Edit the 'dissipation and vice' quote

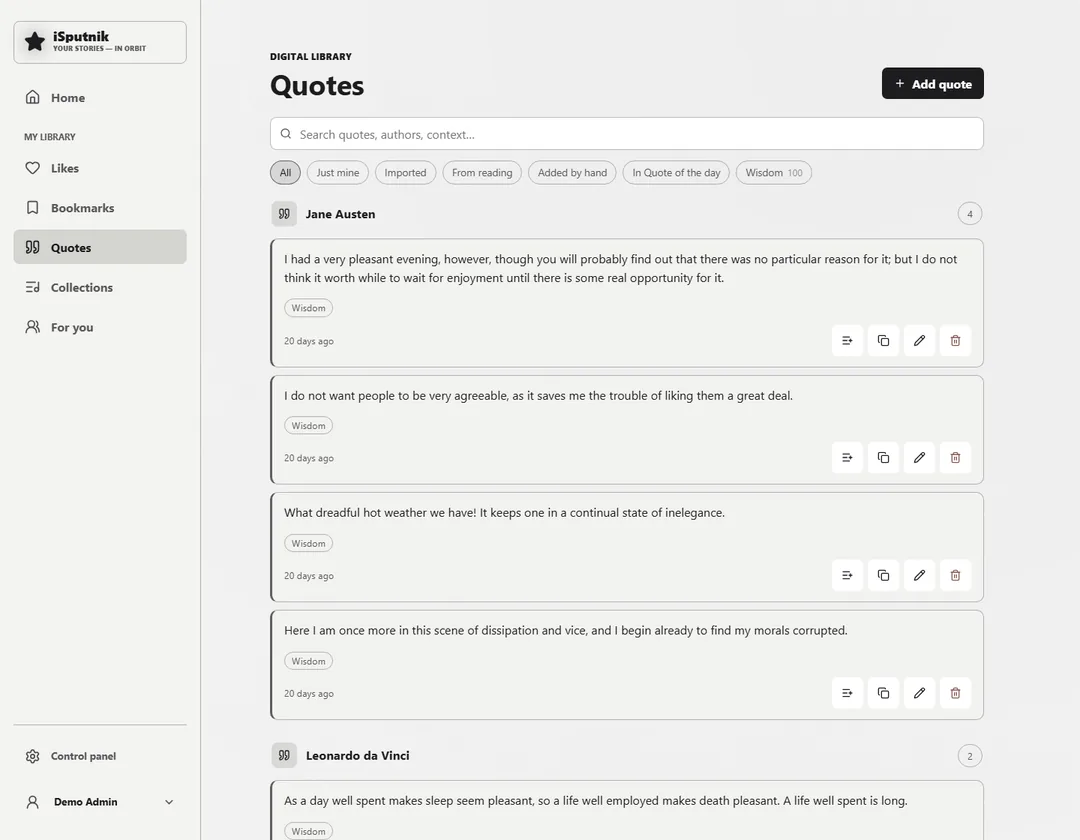click(x=920, y=693)
